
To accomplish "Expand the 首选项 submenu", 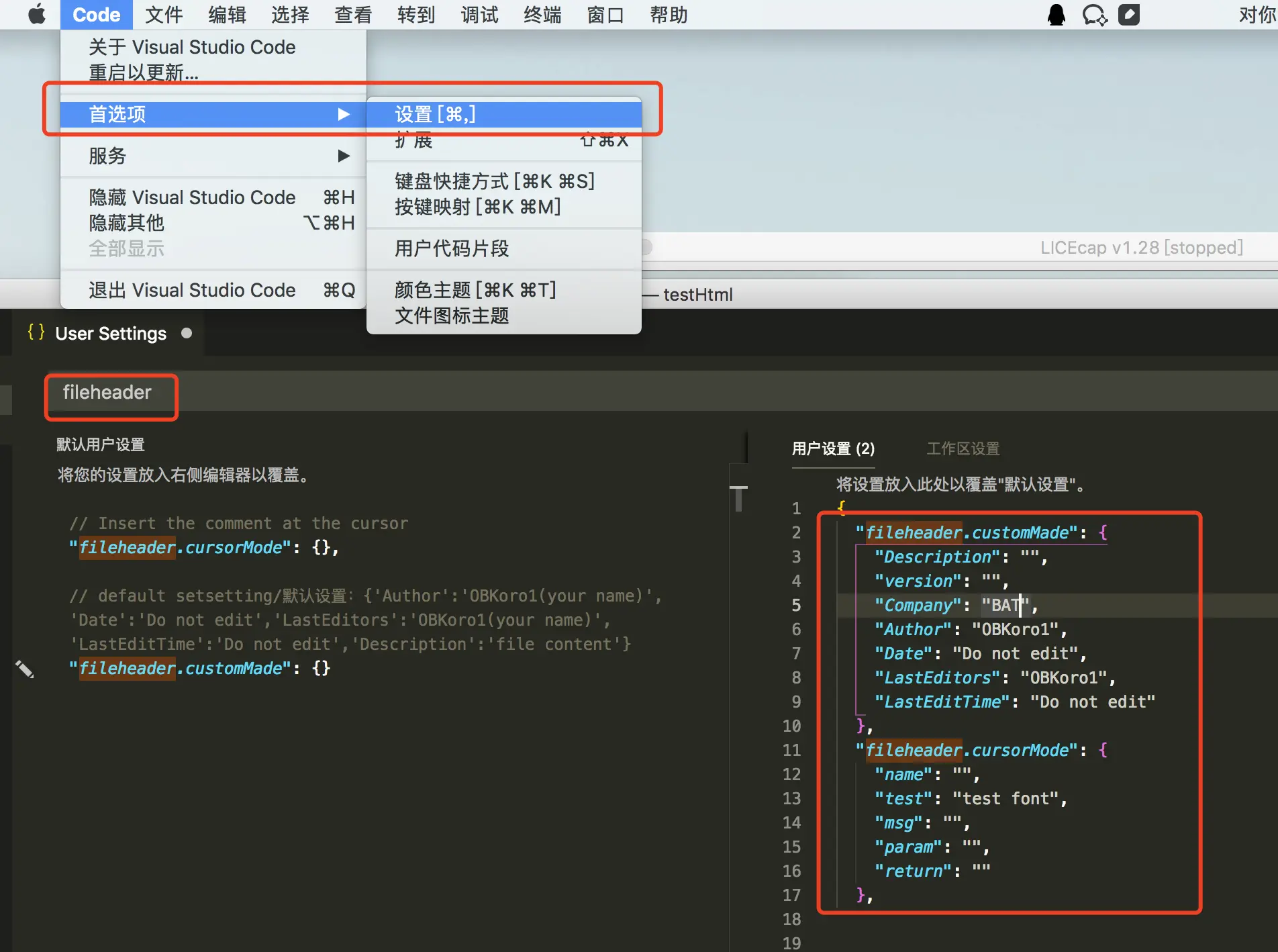I will click(x=213, y=114).
